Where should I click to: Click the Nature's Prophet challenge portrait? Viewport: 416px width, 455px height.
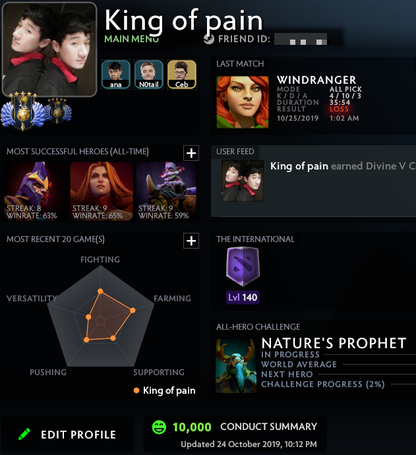236,366
